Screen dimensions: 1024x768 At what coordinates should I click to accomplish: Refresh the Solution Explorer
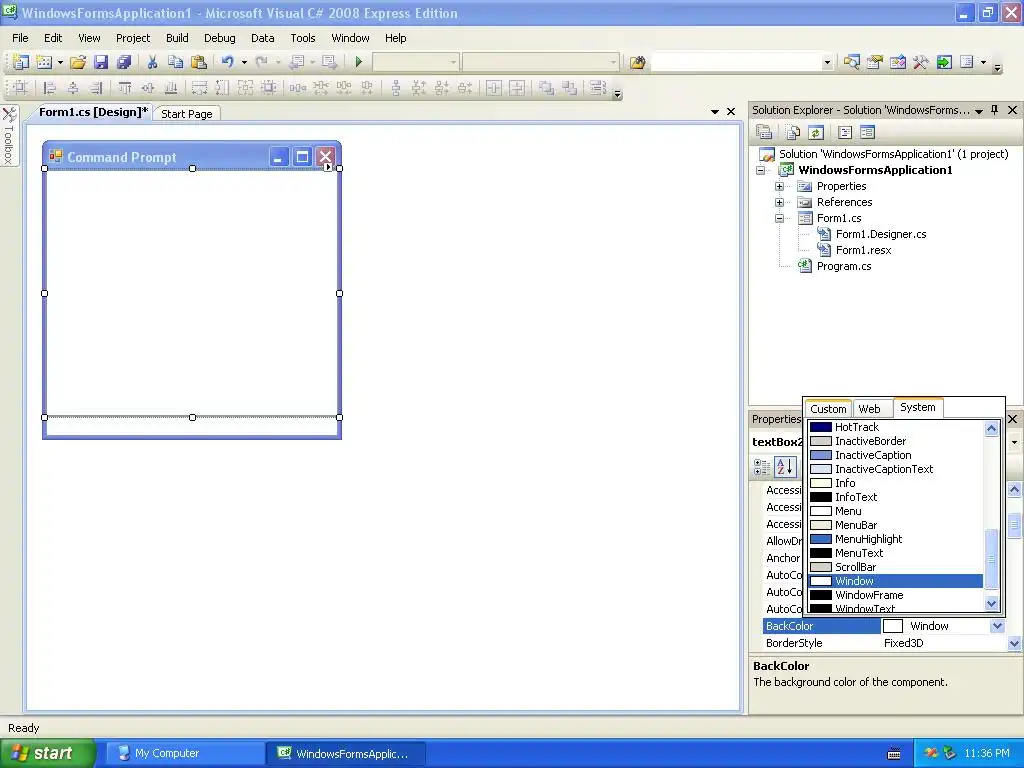816,133
